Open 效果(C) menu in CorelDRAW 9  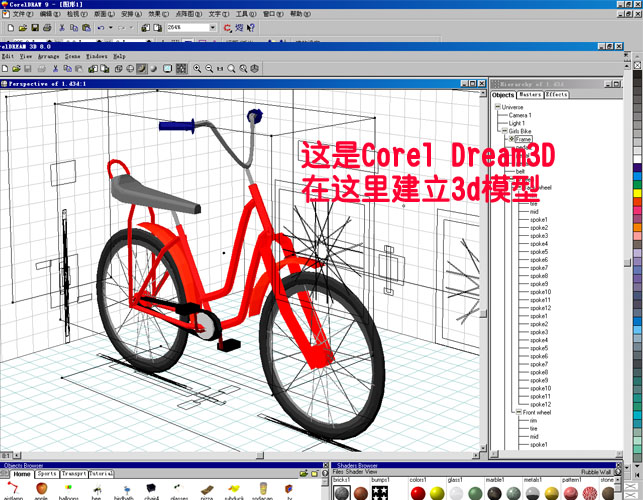(x=159, y=14)
